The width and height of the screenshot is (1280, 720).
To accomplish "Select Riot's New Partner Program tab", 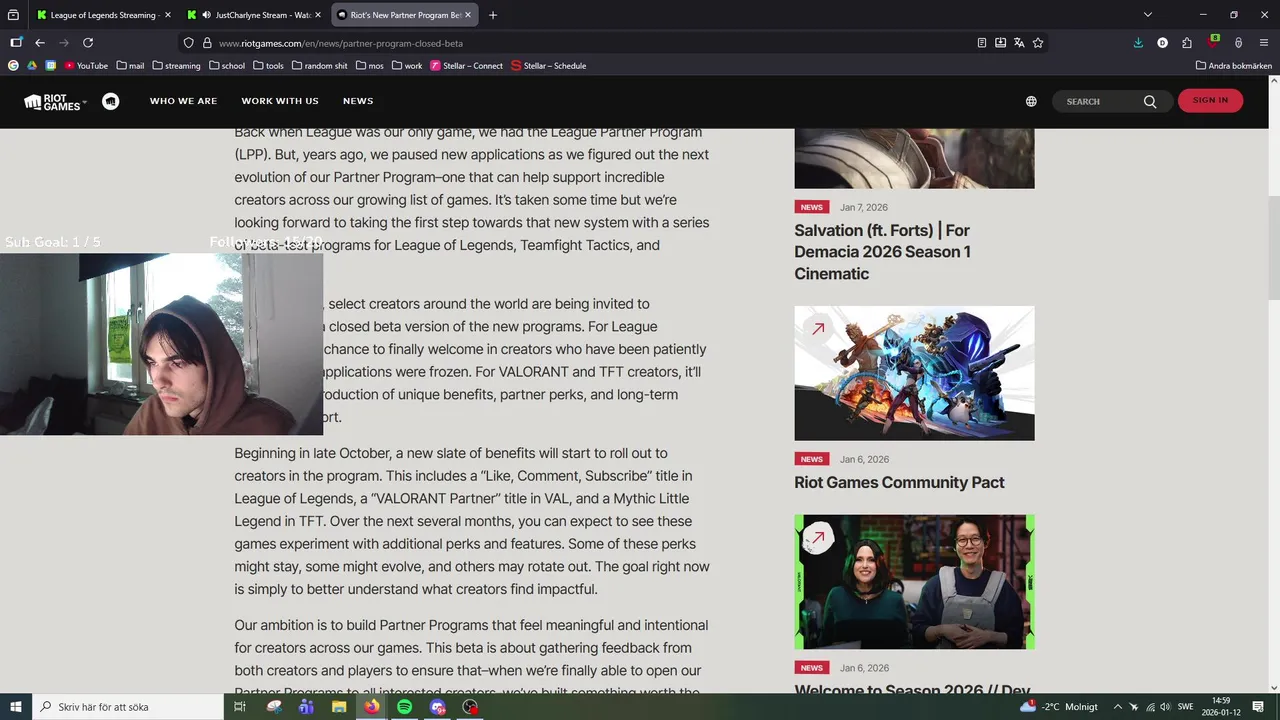I will pos(404,15).
